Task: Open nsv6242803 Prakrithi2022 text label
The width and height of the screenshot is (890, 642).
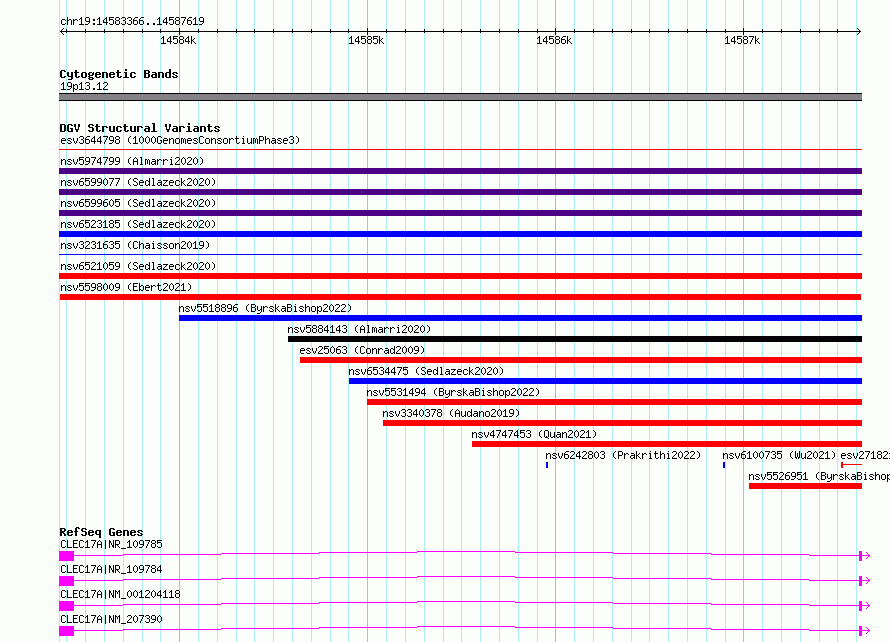Action: point(623,455)
